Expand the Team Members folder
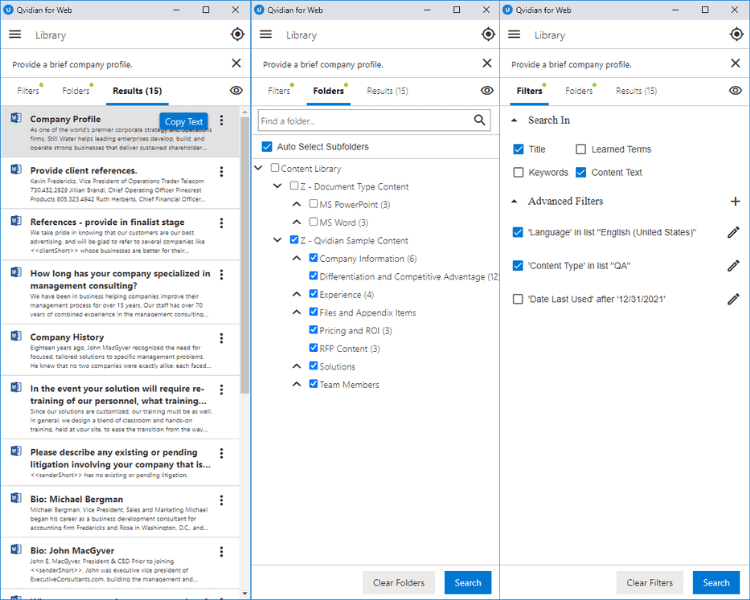Image resolution: width=750 pixels, height=600 pixels. tap(297, 385)
